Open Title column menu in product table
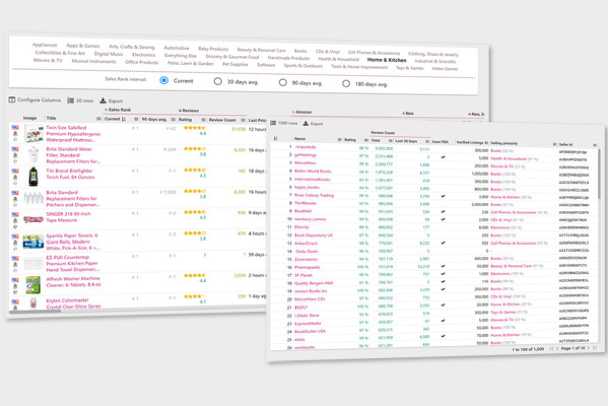Image resolution: width=608 pixels, height=406 pixels. pos(98,119)
